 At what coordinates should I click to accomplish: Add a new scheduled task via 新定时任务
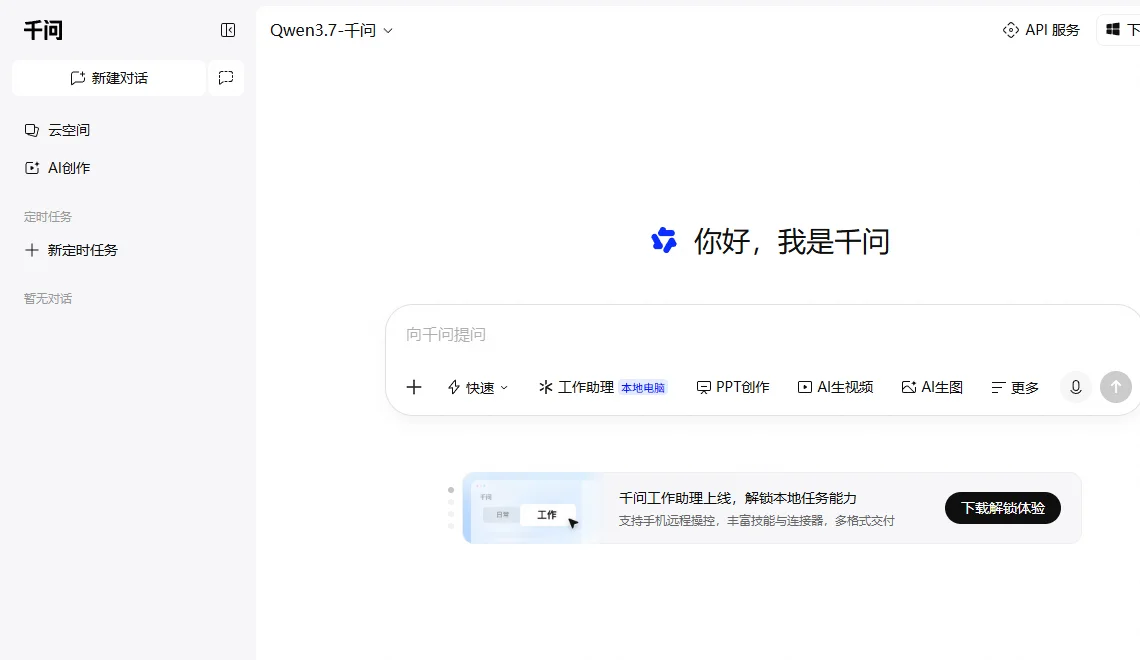tap(71, 250)
